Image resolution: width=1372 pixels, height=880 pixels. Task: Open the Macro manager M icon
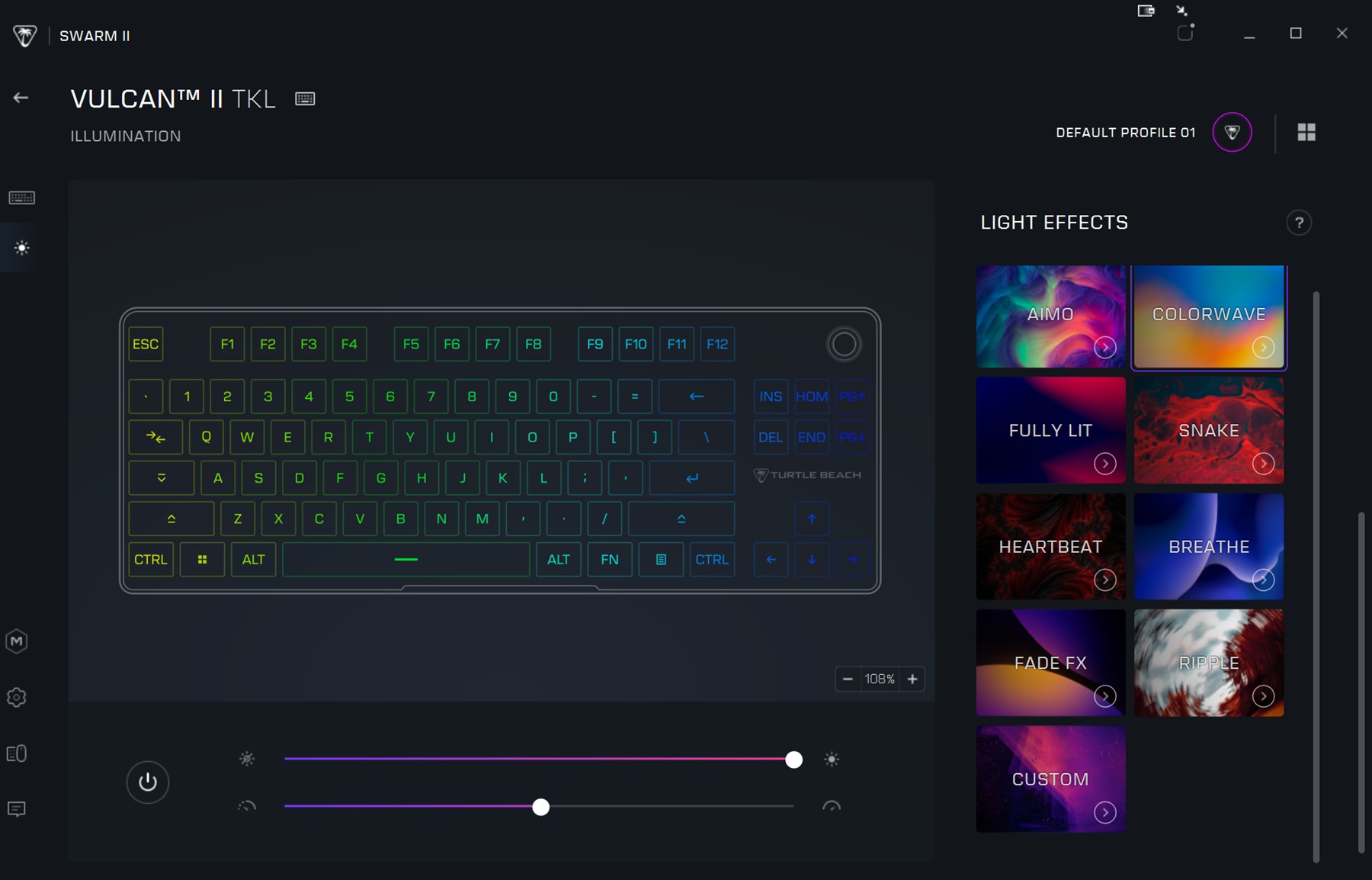coord(17,641)
